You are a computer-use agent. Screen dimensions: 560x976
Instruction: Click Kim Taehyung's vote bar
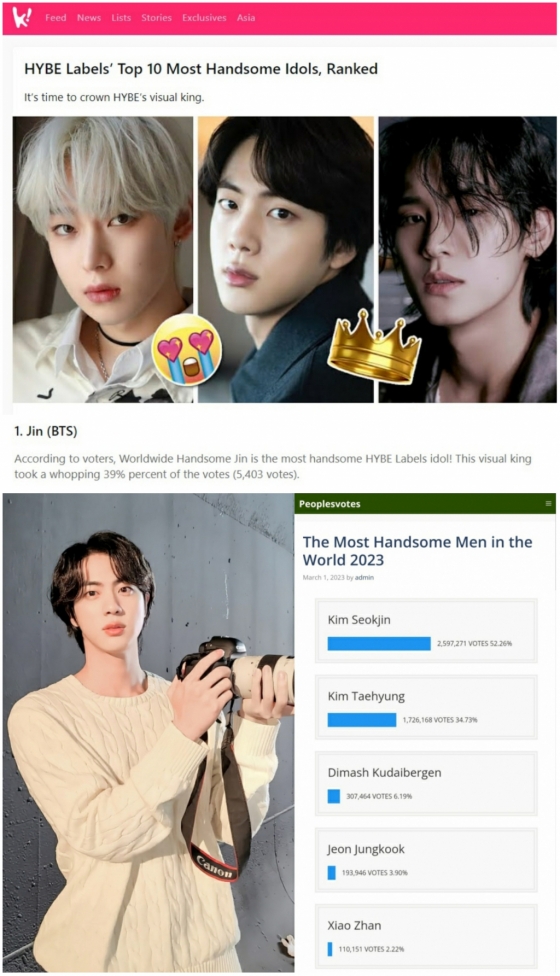362,720
